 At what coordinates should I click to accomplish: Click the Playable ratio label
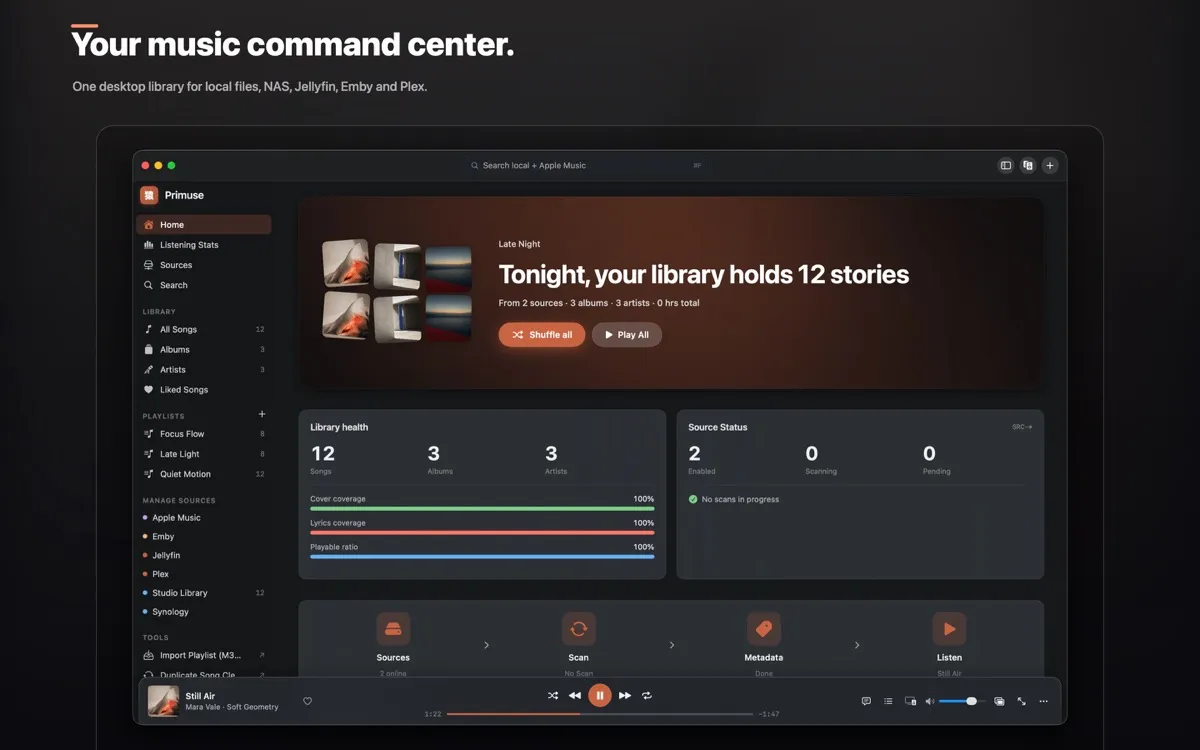(x=334, y=547)
